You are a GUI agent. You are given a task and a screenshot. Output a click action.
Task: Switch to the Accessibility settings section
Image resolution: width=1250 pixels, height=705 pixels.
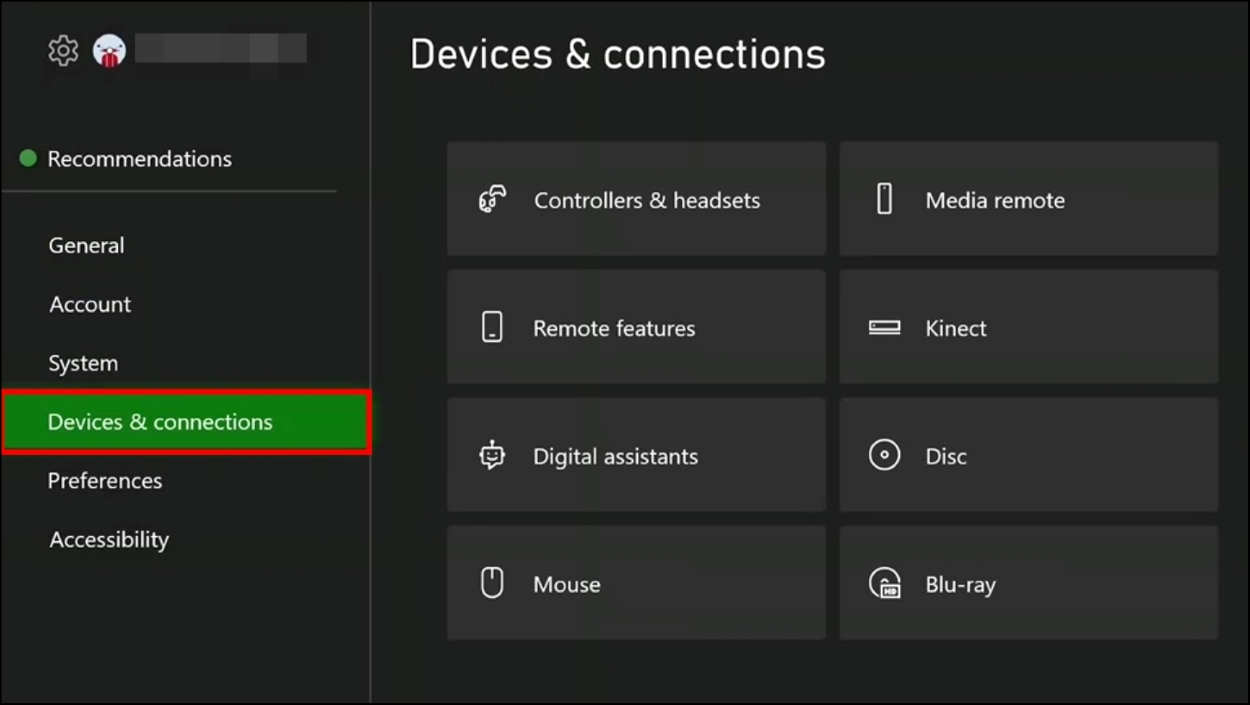click(x=108, y=540)
